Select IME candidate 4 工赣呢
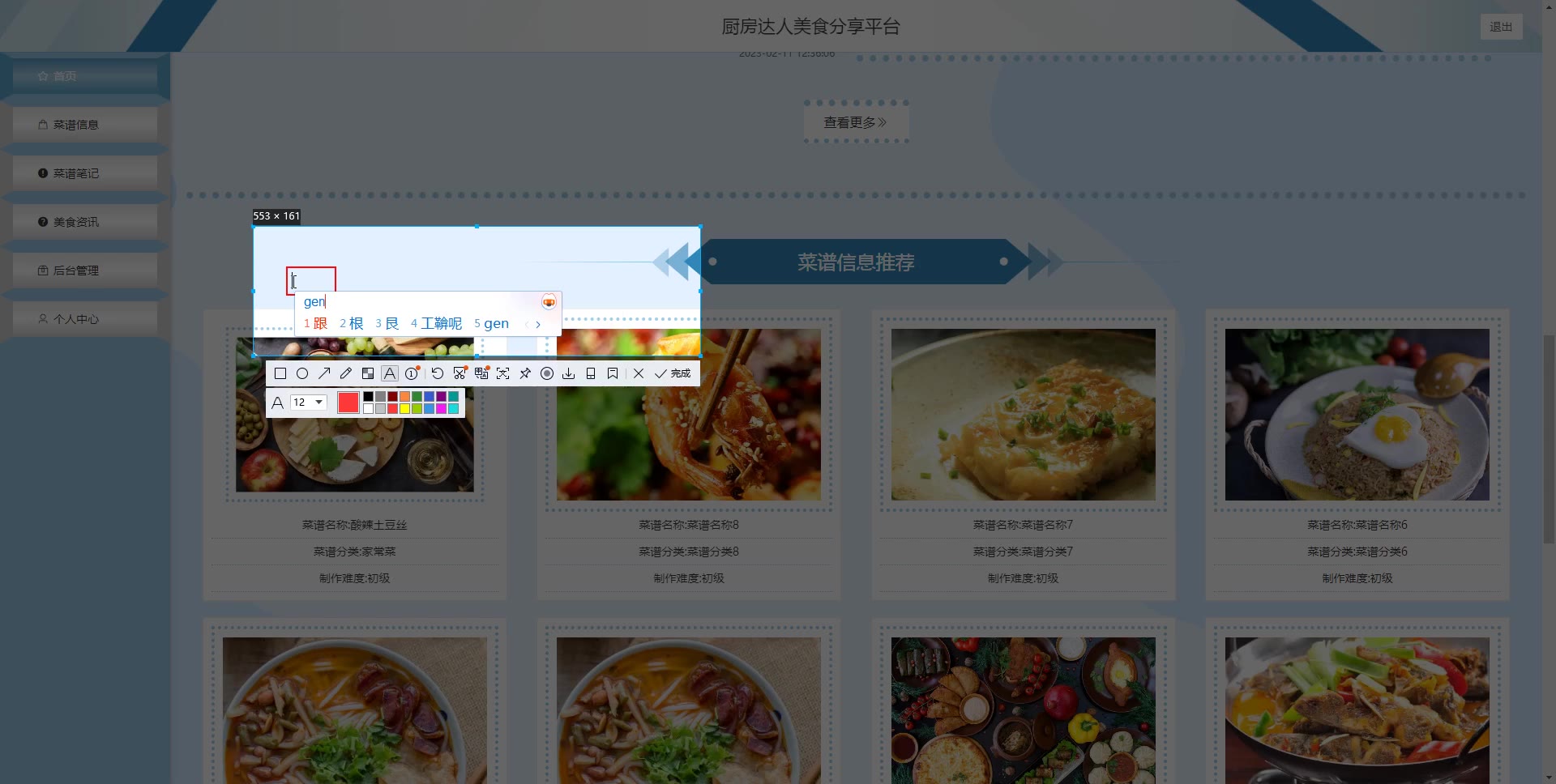Viewport: 1556px width, 784px height. pyautogui.click(x=436, y=323)
